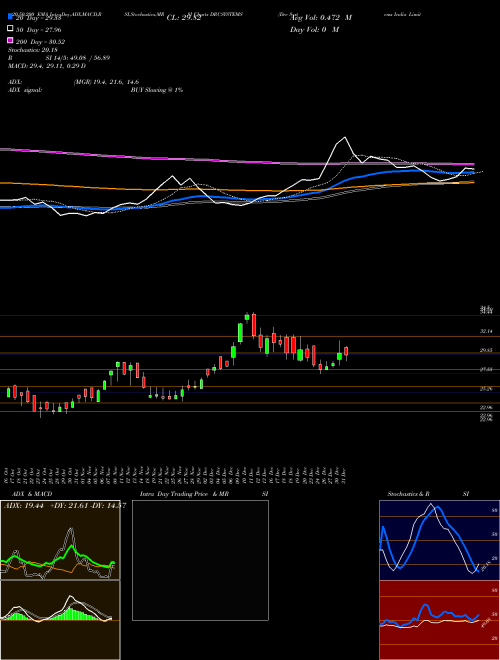
Task: Select the 'MACD: 29.4, 29.11, 0.29 D' line
Action: (x=47, y=66)
